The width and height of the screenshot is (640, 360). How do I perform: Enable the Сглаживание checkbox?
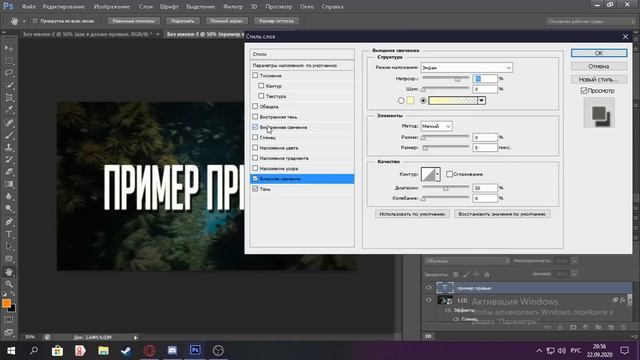pyautogui.click(x=449, y=174)
